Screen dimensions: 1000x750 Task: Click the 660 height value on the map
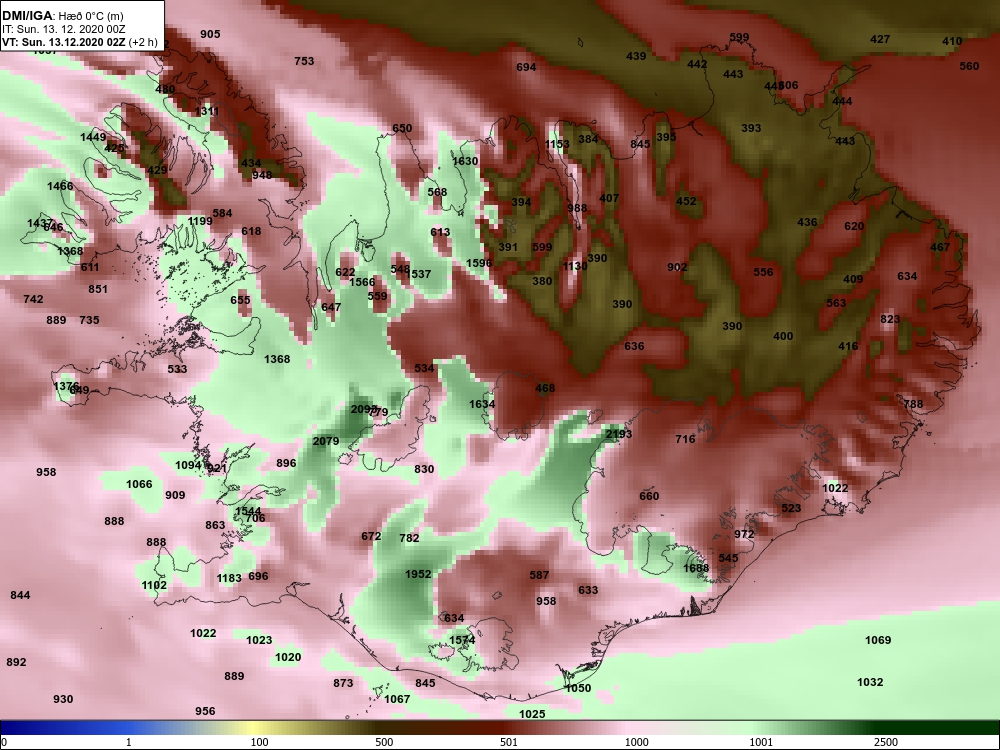649,496
